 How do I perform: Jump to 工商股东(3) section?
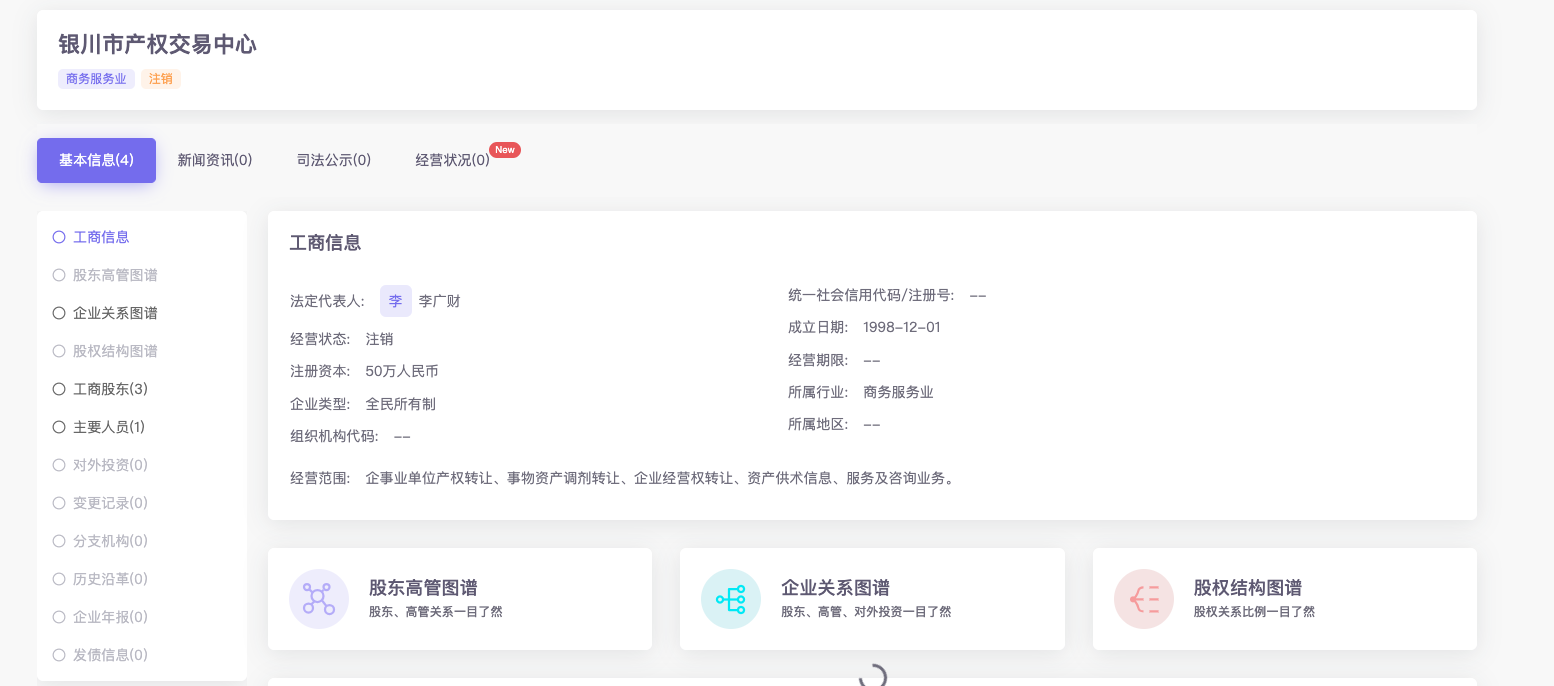pos(110,389)
